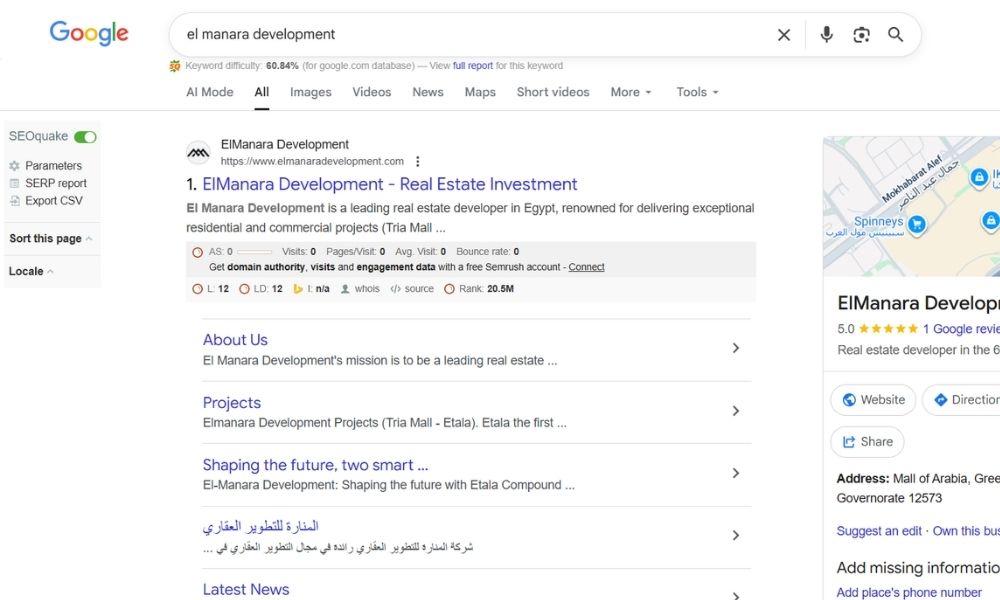
Task: Click the magnifying glass search button
Action: [896, 35]
